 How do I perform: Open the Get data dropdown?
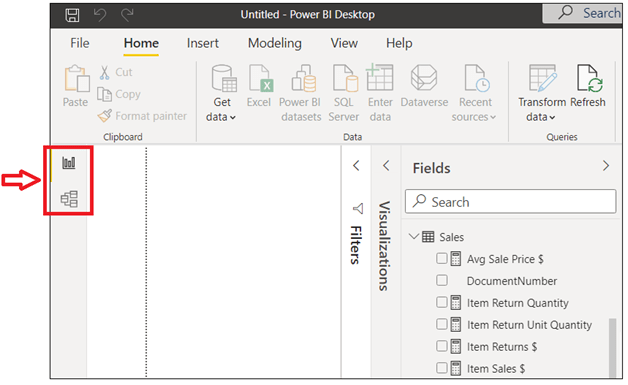[x=221, y=93]
